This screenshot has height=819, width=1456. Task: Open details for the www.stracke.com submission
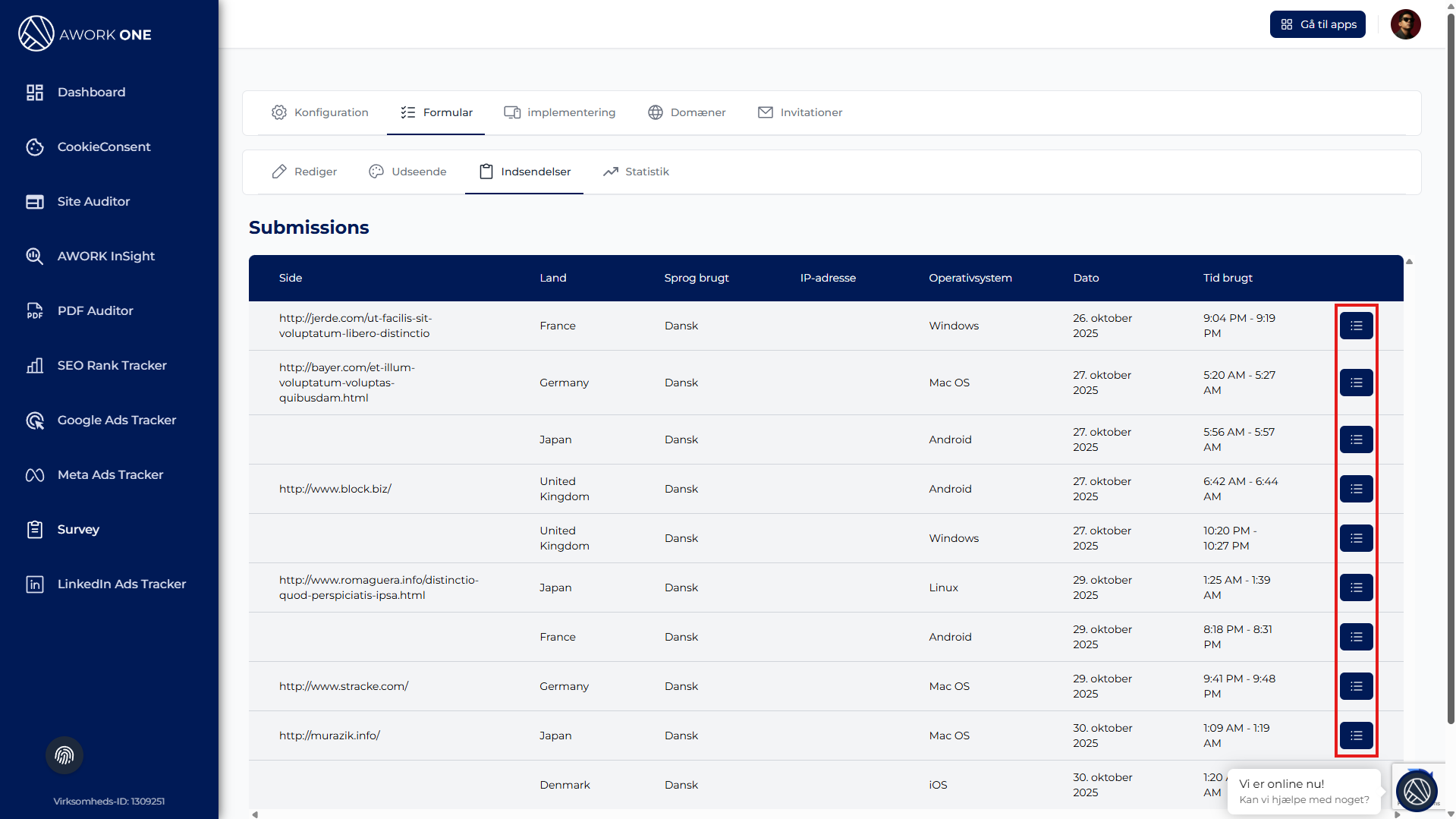(1356, 686)
